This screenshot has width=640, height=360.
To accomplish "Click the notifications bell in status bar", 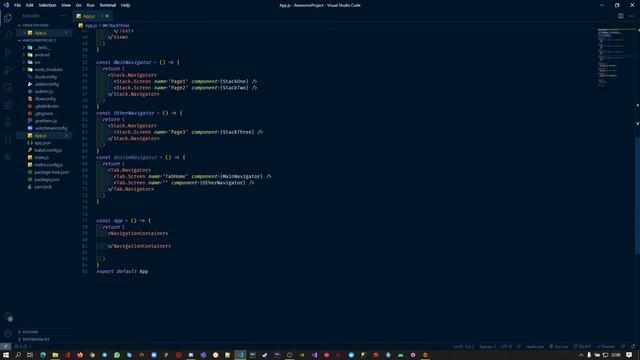I will point(633,347).
